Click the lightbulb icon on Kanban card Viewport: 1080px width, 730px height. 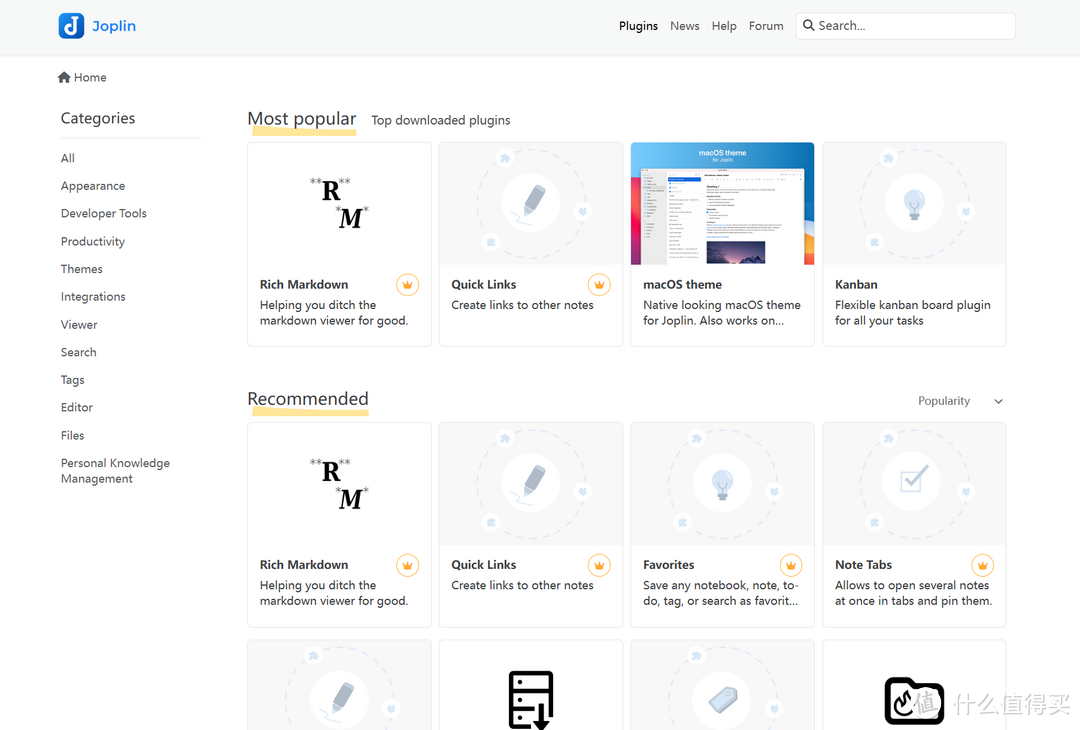coord(914,204)
